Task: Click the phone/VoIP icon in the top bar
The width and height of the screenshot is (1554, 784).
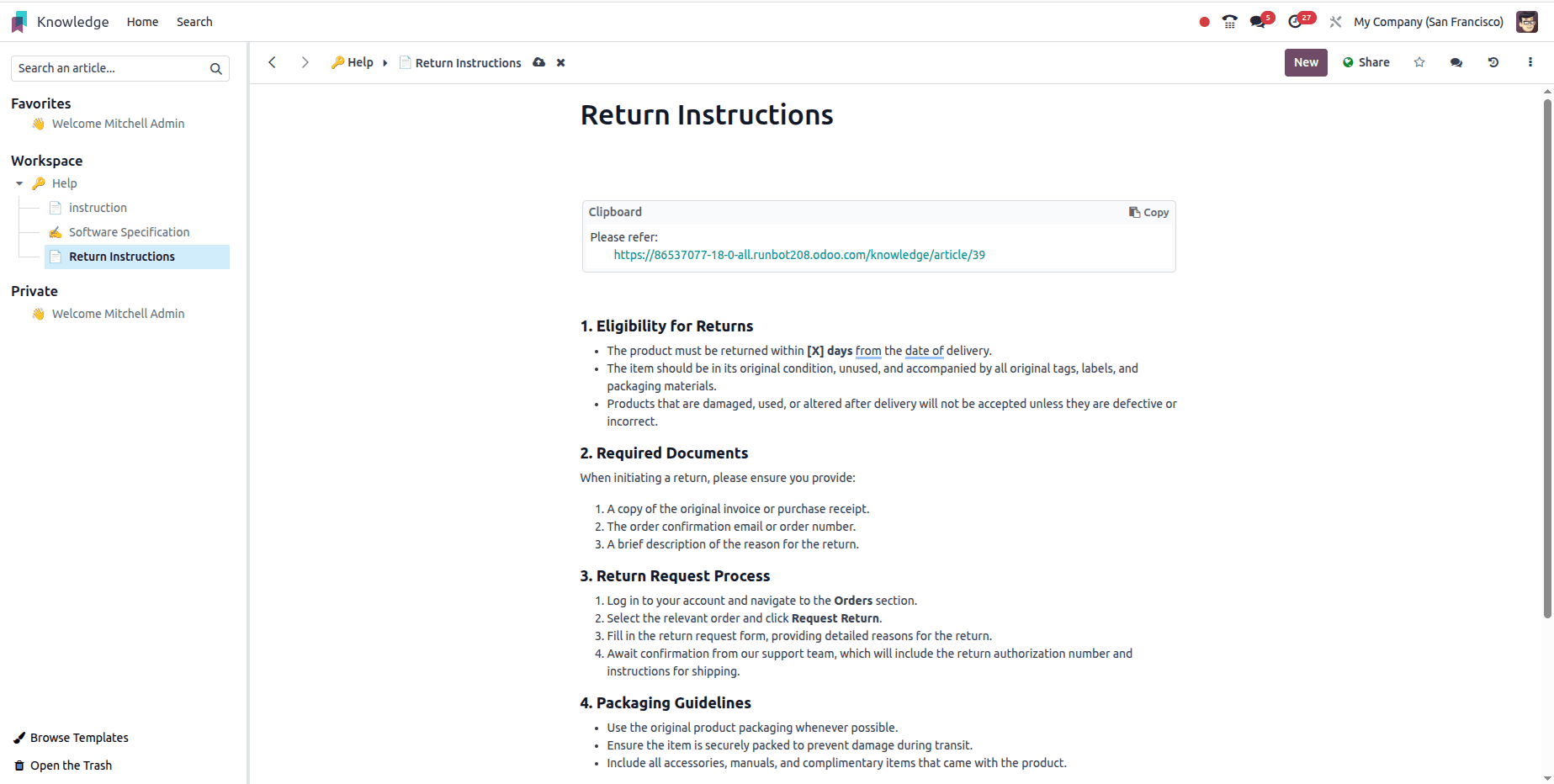Action: pos(1229,20)
